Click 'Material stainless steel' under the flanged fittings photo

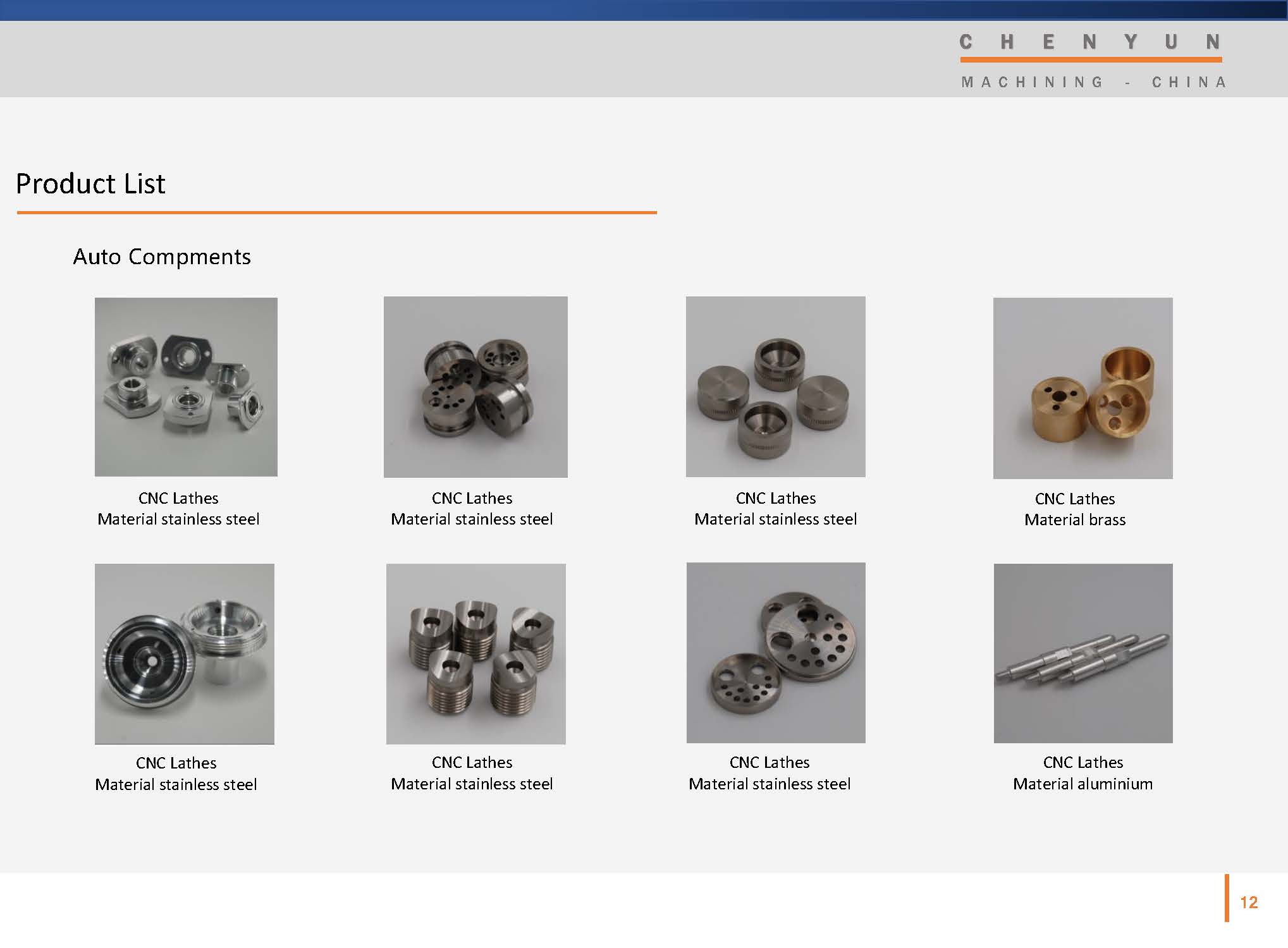pyautogui.click(x=178, y=520)
